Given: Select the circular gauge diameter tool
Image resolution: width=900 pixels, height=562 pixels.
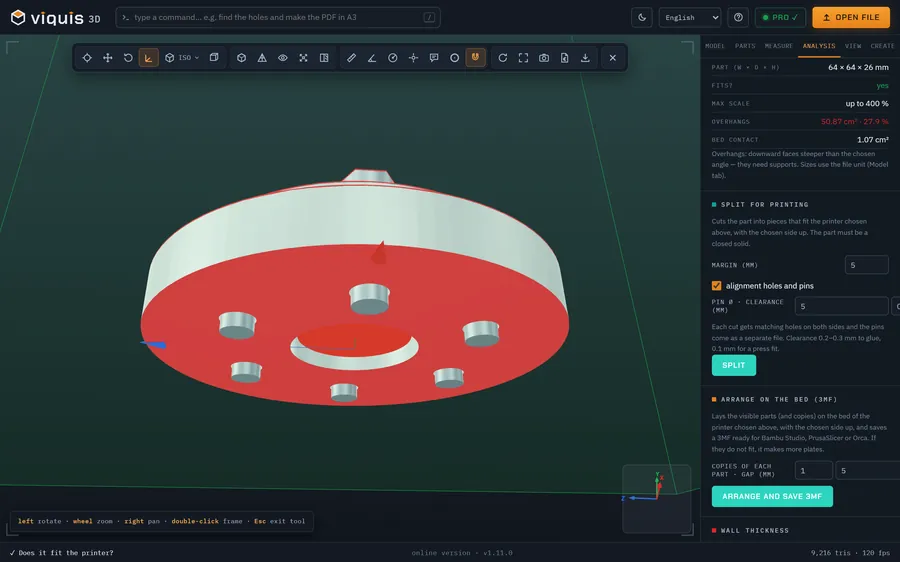Looking at the screenshot, I should click(393, 57).
